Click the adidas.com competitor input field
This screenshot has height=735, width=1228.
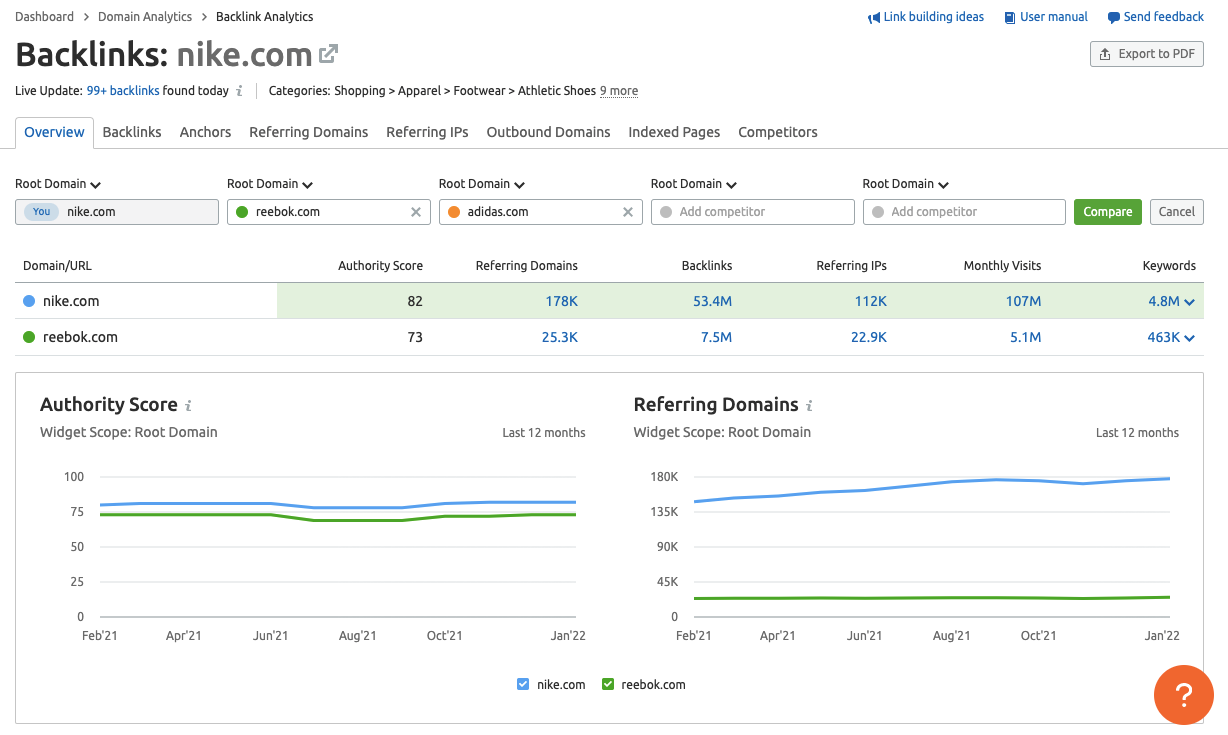click(541, 212)
